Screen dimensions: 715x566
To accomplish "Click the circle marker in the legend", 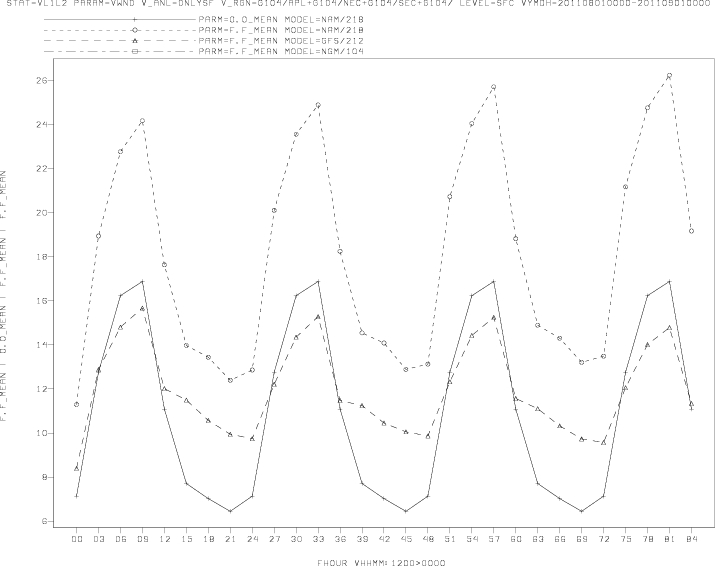I will pyautogui.click(x=135, y=30).
